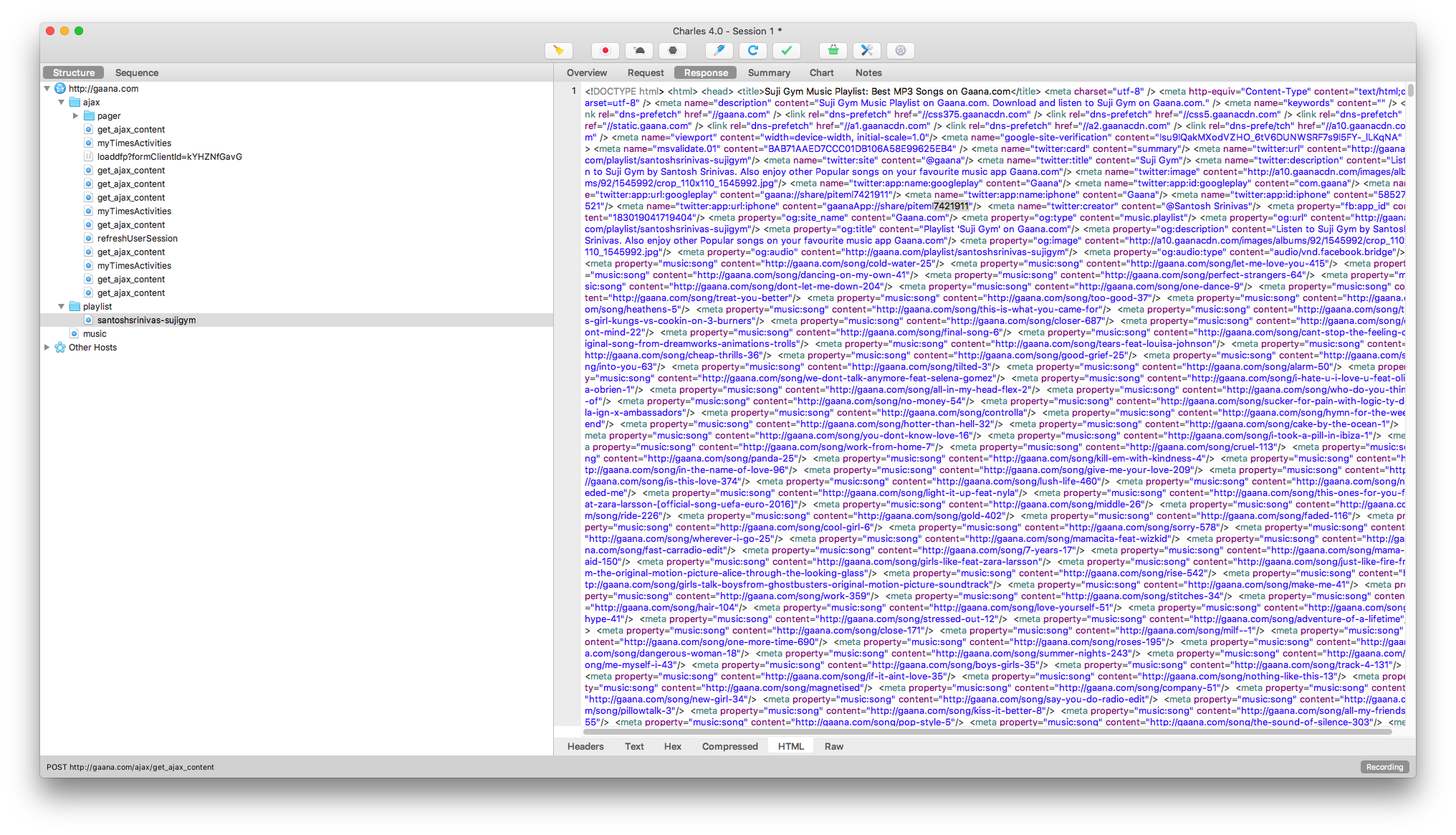This screenshot has height=835, width=1456.
Task: Expand the pager folder
Action: pyautogui.click(x=76, y=116)
